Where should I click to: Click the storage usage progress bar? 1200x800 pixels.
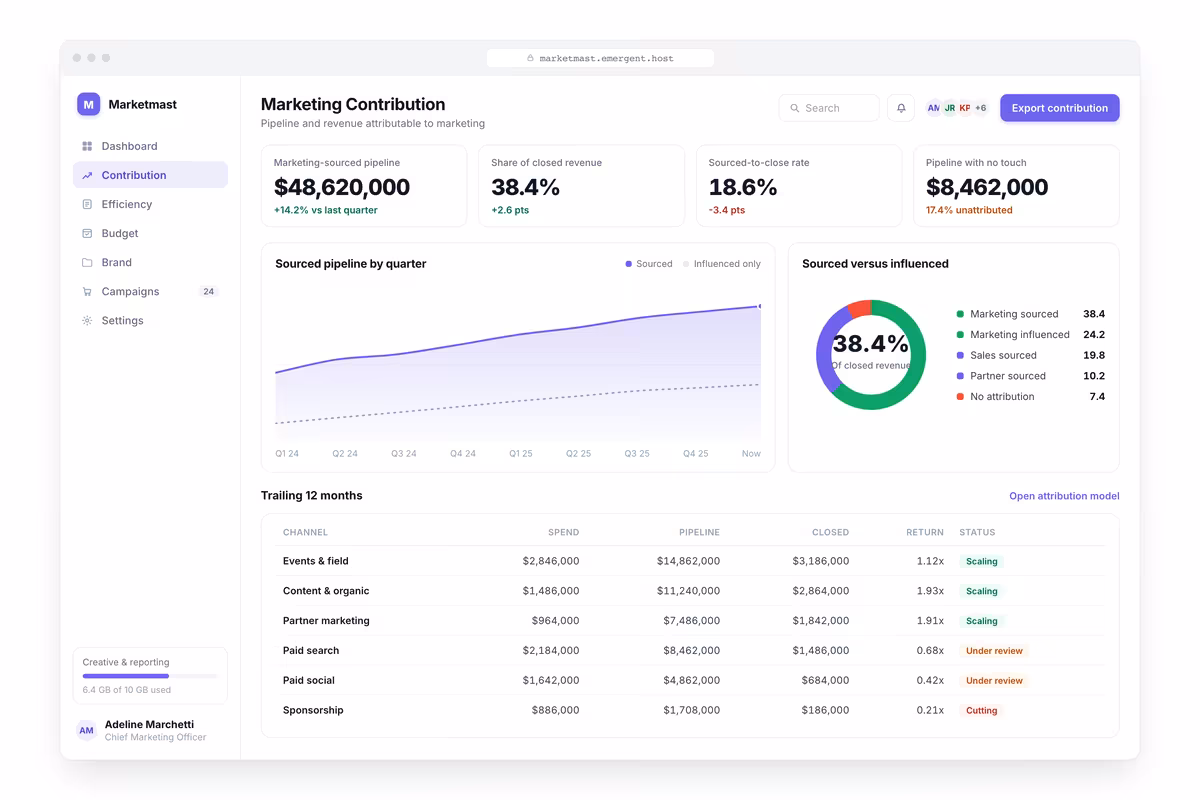coord(150,676)
